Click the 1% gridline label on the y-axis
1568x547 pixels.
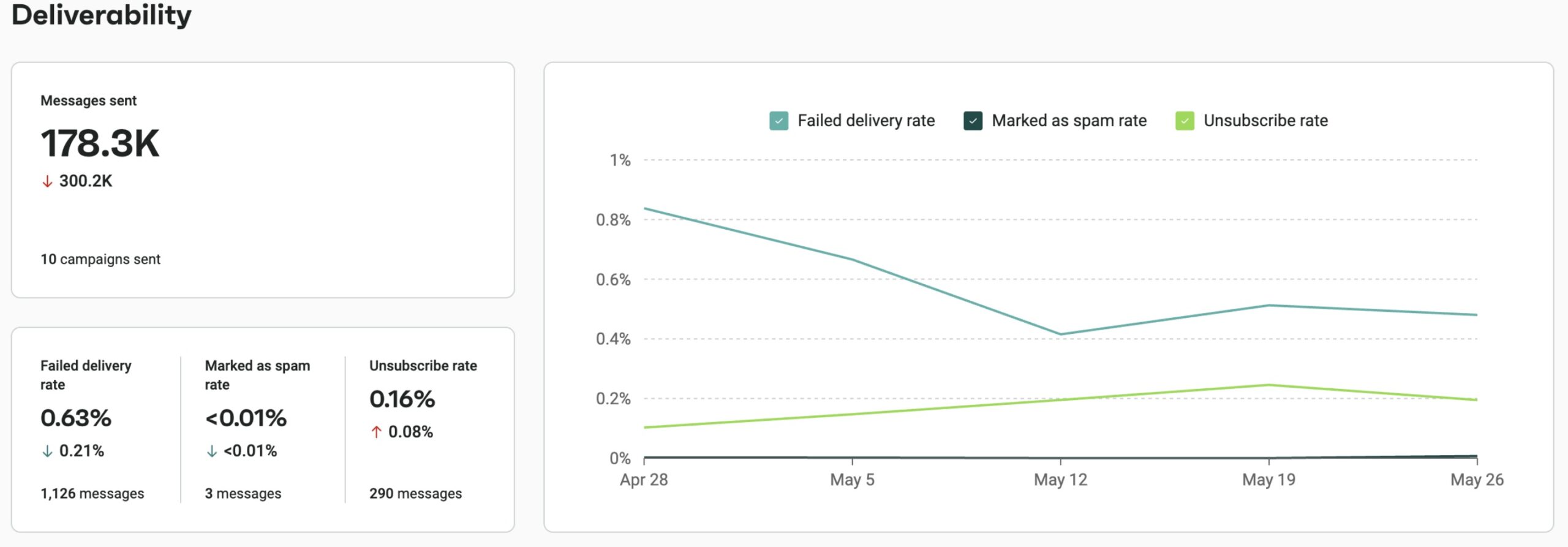coord(620,159)
